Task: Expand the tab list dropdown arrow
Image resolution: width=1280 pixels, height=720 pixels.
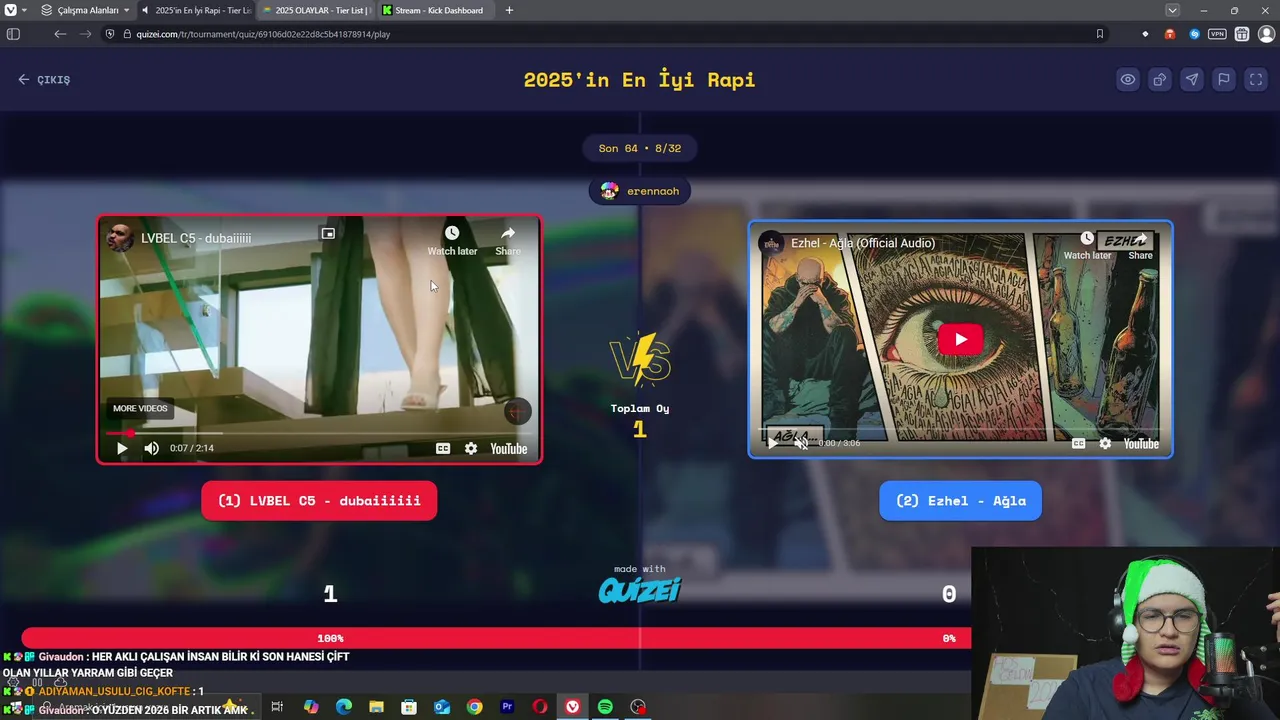Action: point(1172,10)
